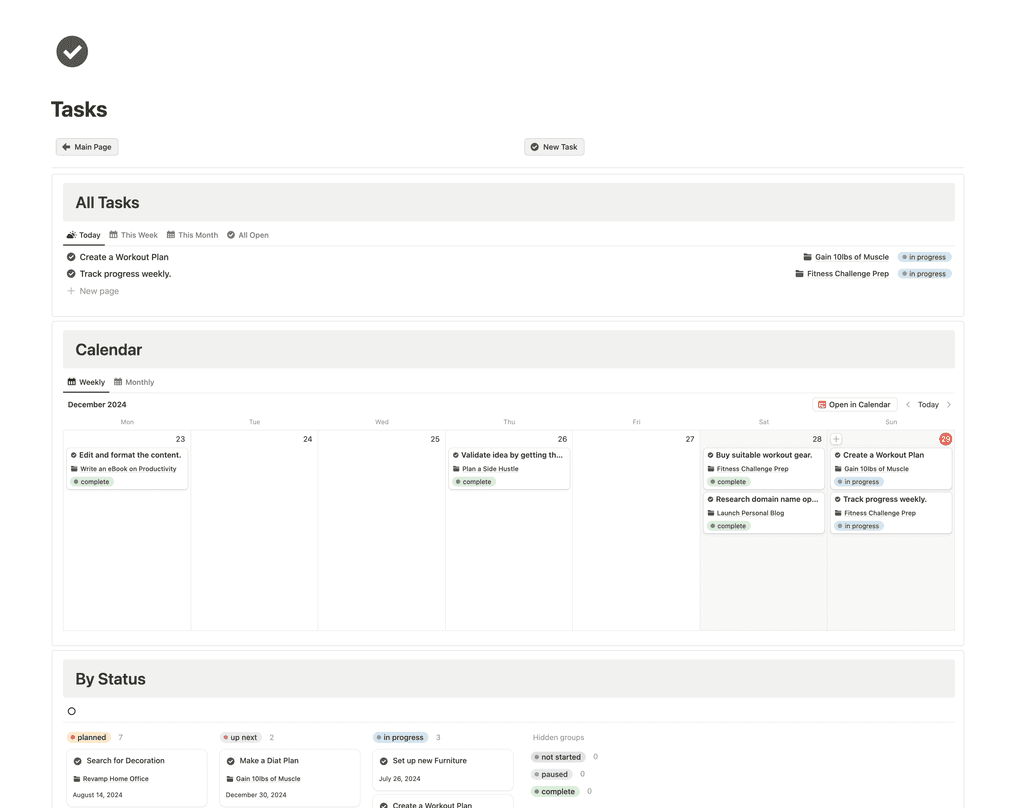Image resolution: width=1024 pixels, height=808 pixels.
Task: Click folder icon beside Gain 10lbs in All Tasks list
Action: (x=807, y=257)
